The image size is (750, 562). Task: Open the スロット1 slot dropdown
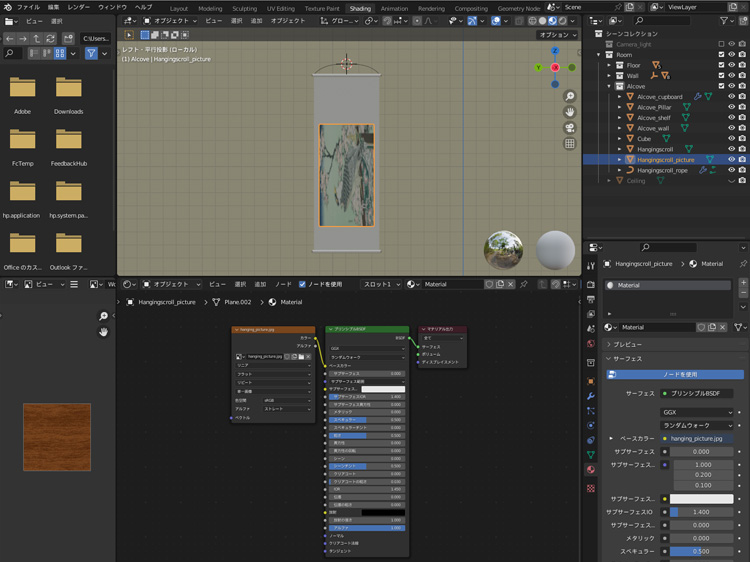point(382,284)
